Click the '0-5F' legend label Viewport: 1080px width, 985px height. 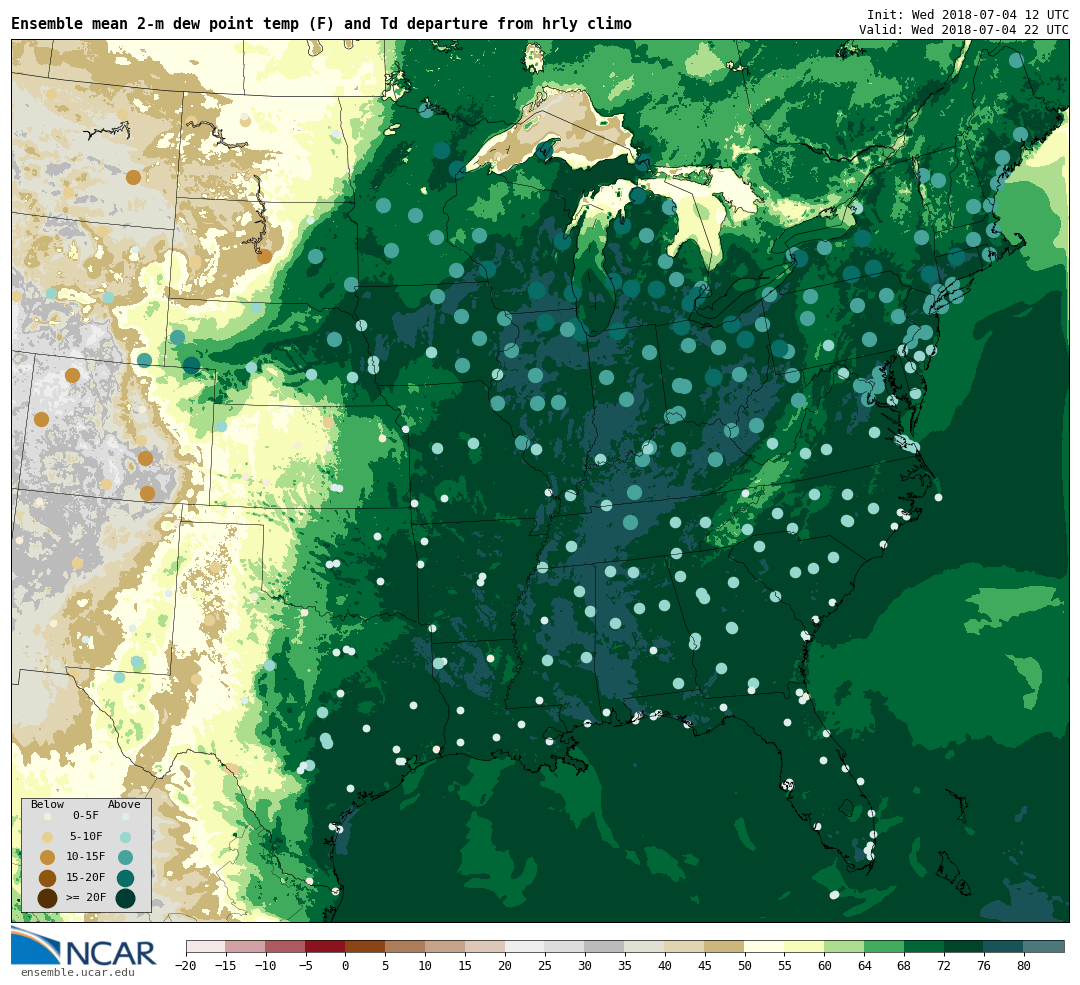[86, 816]
